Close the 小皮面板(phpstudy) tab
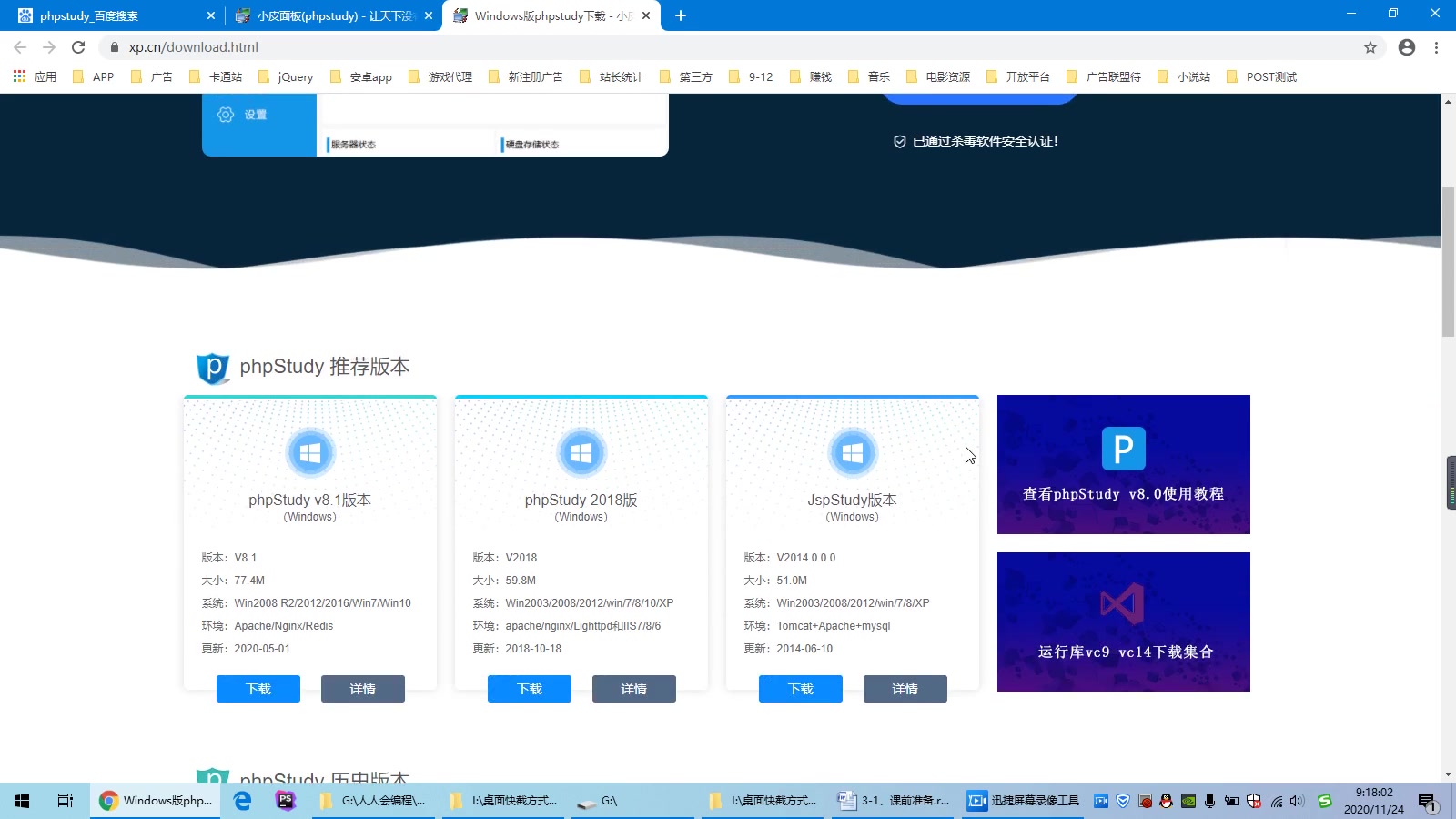The height and width of the screenshot is (819, 1456). [x=429, y=15]
